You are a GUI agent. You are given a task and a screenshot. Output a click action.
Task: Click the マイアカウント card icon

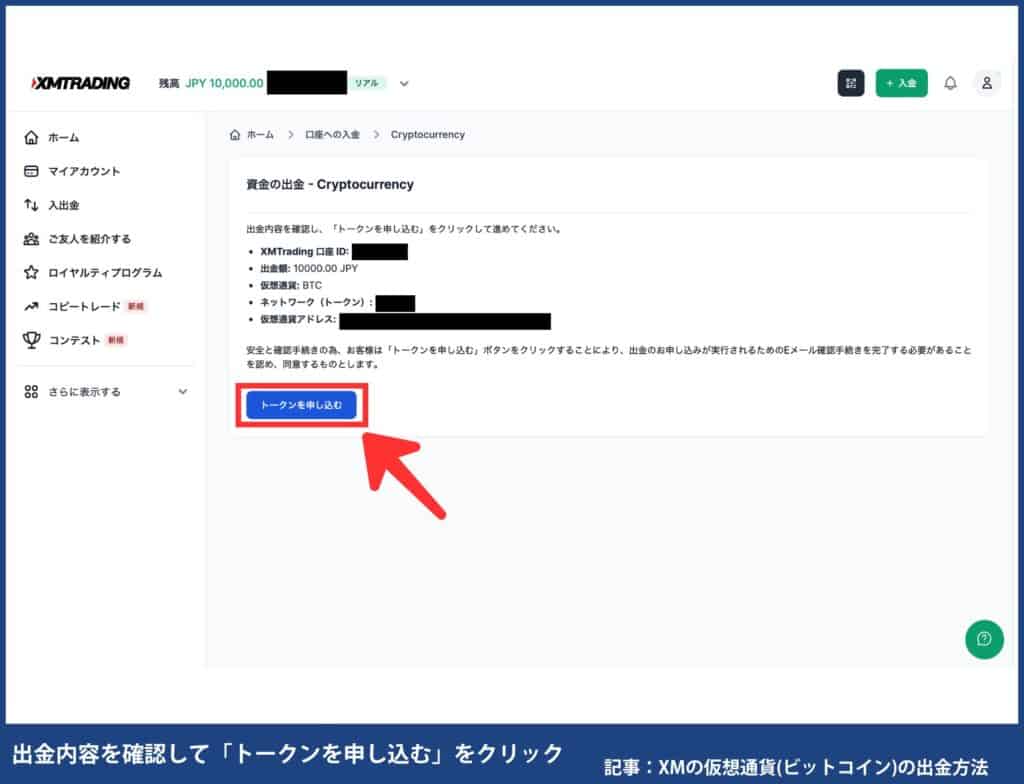(x=30, y=171)
